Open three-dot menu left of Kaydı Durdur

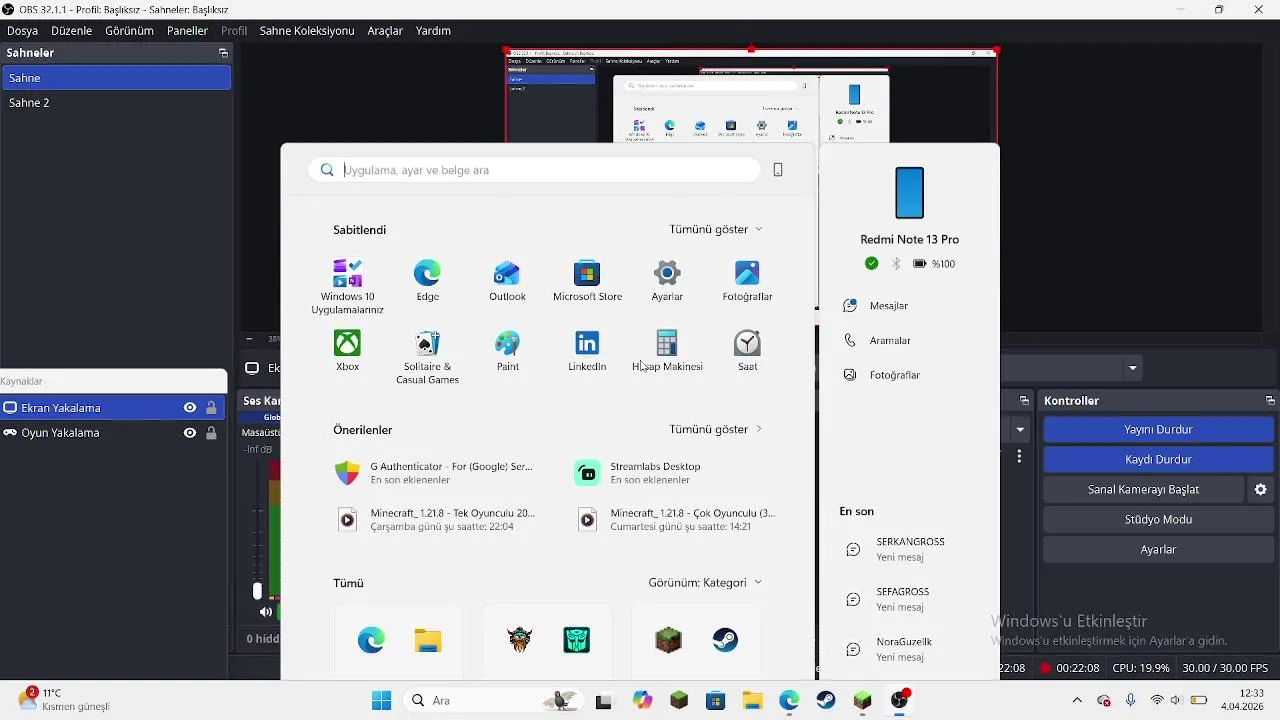(x=1019, y=456)
